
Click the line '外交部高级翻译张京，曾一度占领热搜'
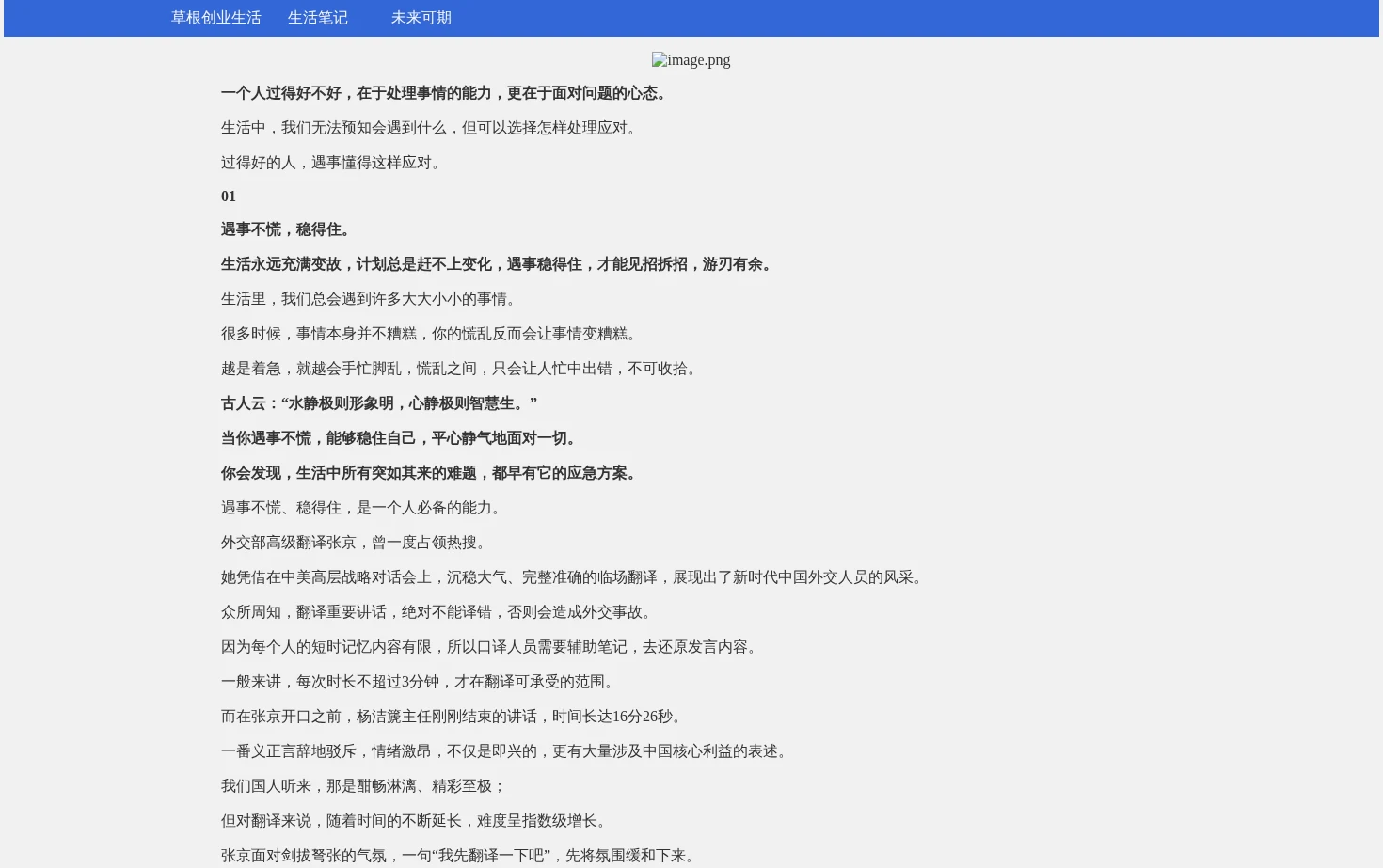[x=356, y=543]
